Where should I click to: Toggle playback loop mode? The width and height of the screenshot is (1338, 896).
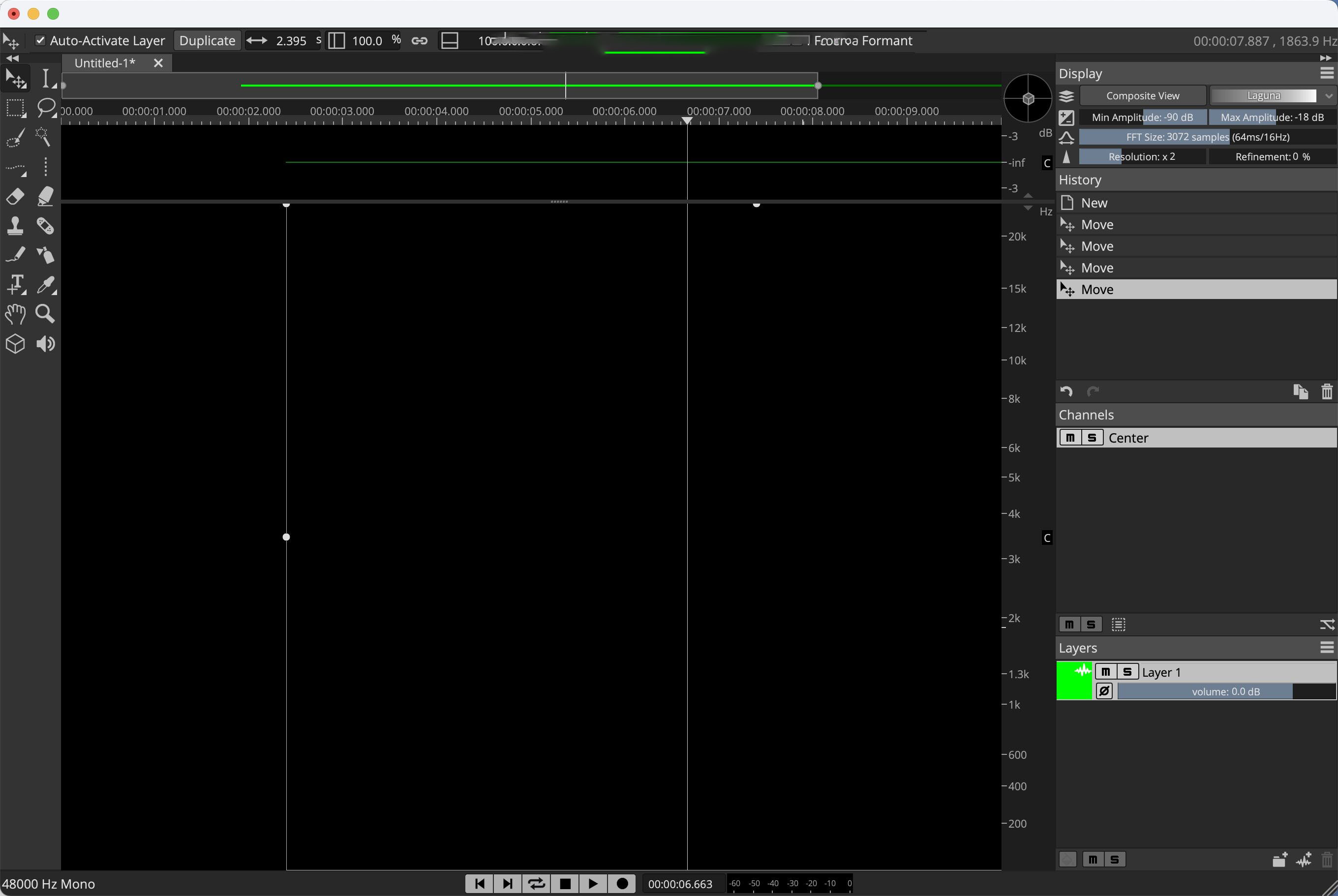pos(536,884)
